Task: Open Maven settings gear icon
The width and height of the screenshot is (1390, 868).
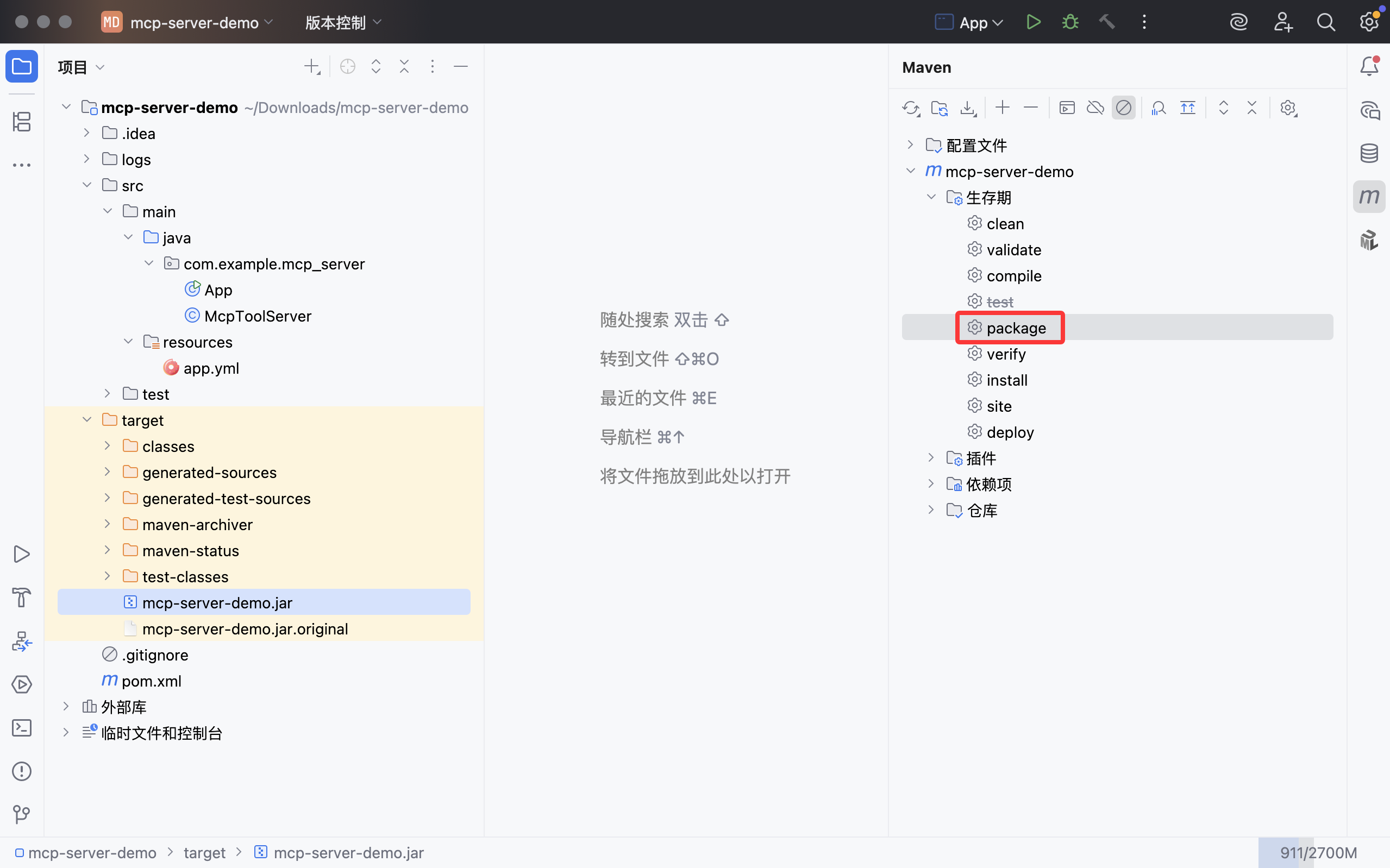Action: 1288,108
